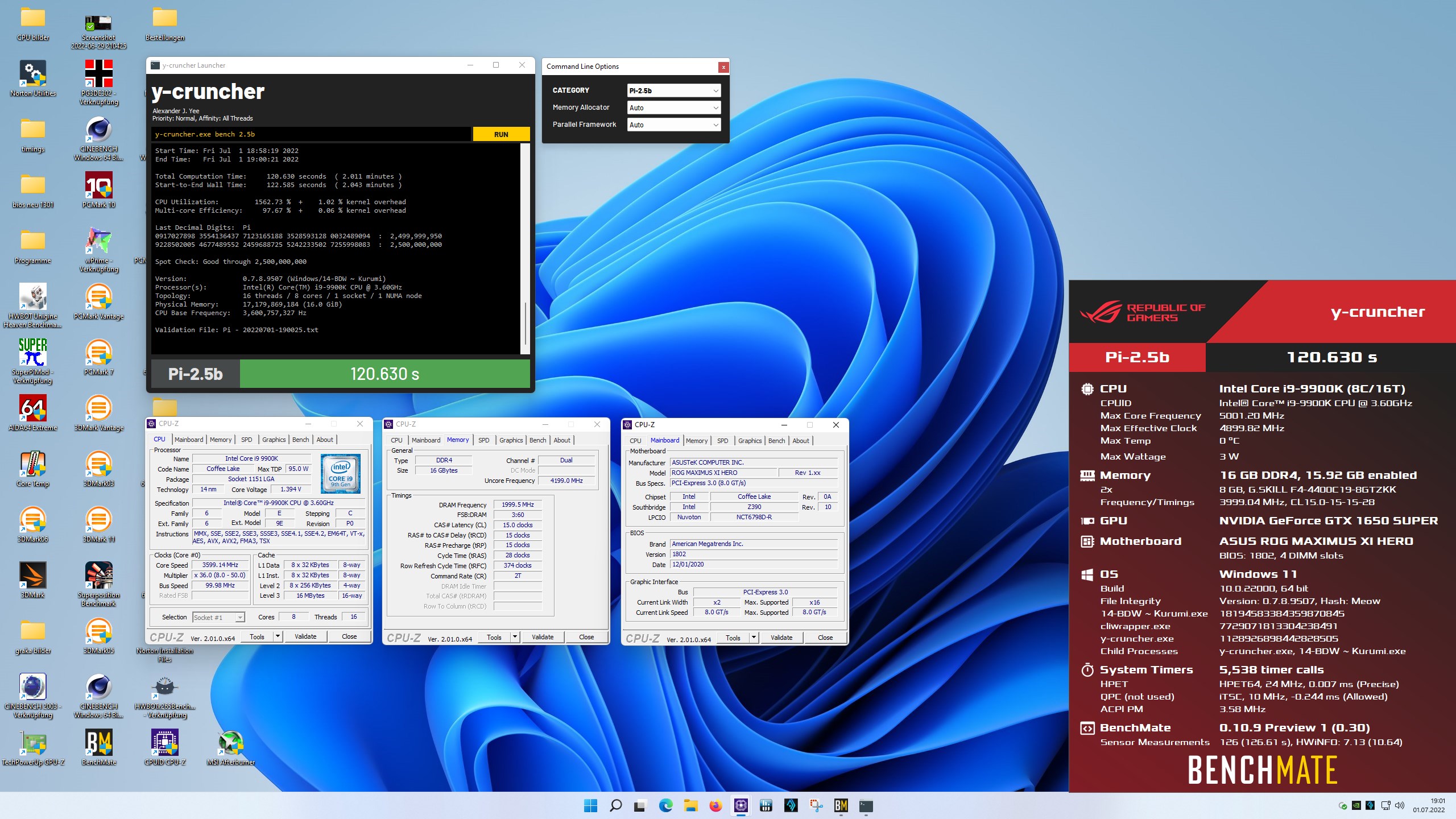Open the PCMark 7 desktop icon

[x=98, y=357]
